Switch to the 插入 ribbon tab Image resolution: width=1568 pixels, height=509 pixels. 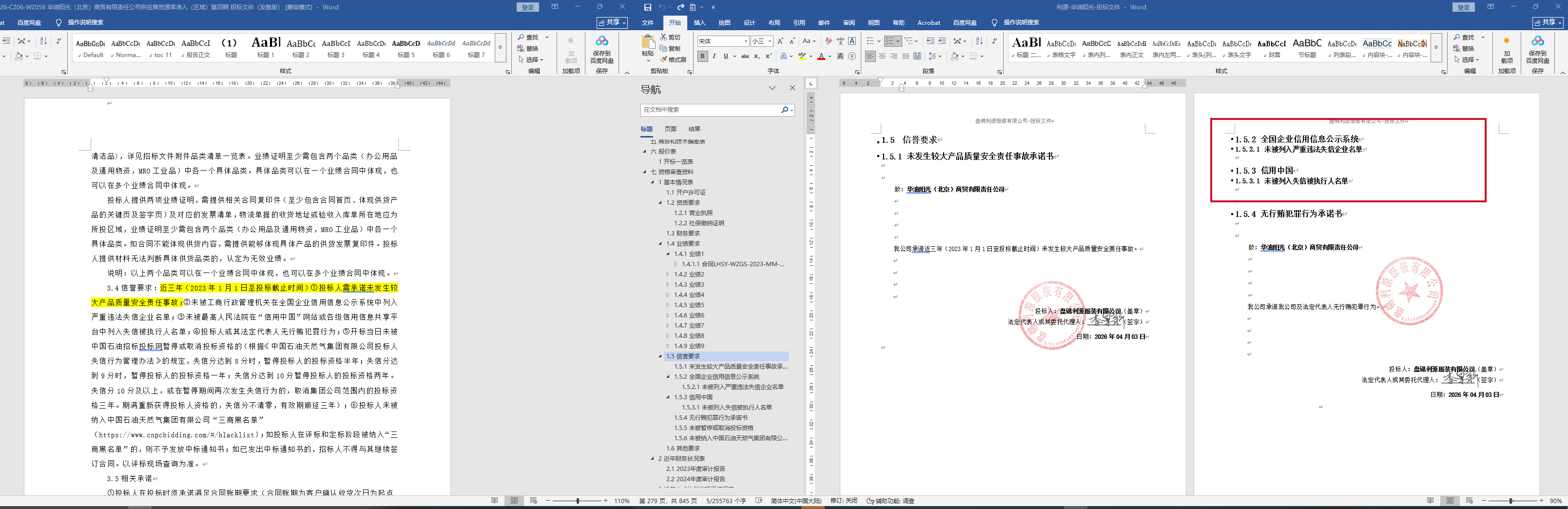[x=700, y=22]
